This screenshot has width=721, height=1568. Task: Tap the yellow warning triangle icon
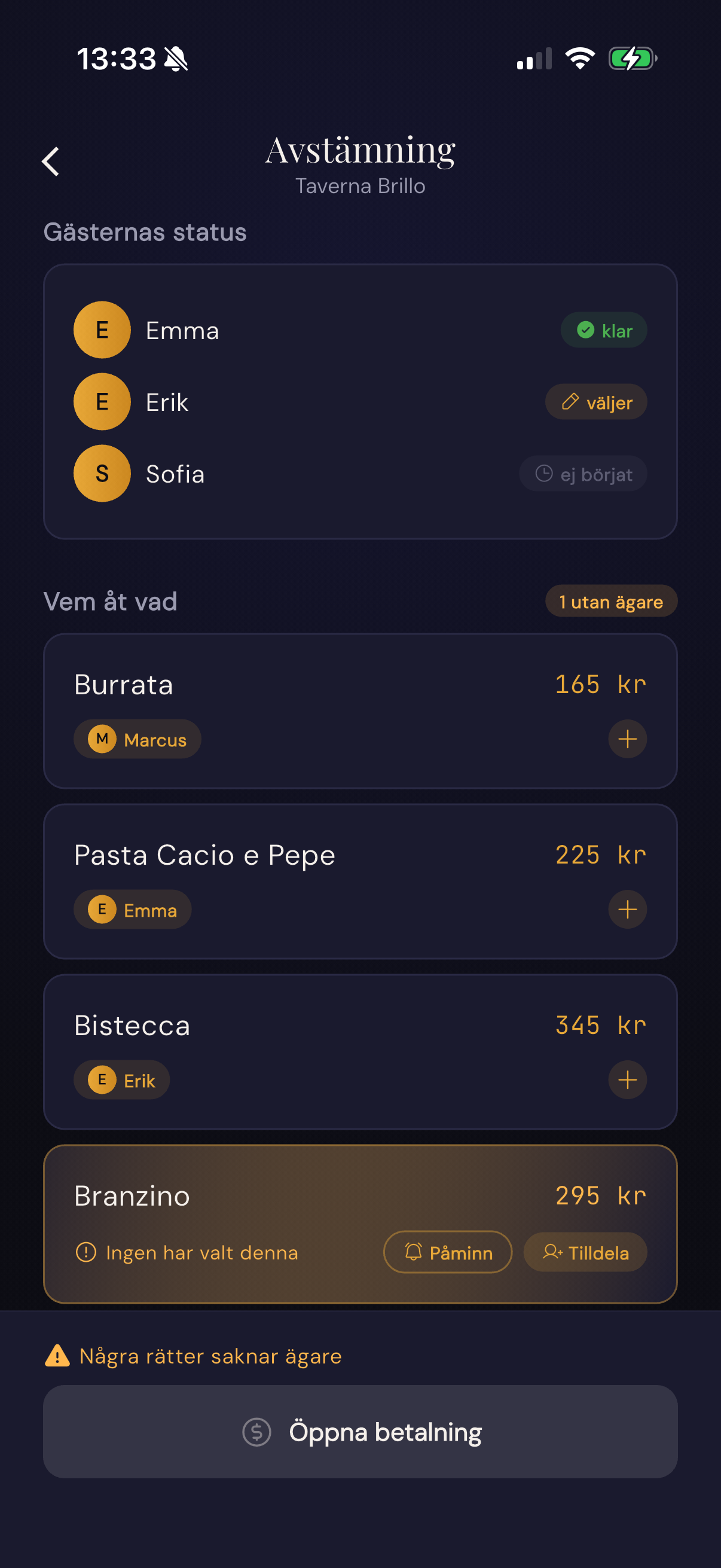tap(58, 1356)
